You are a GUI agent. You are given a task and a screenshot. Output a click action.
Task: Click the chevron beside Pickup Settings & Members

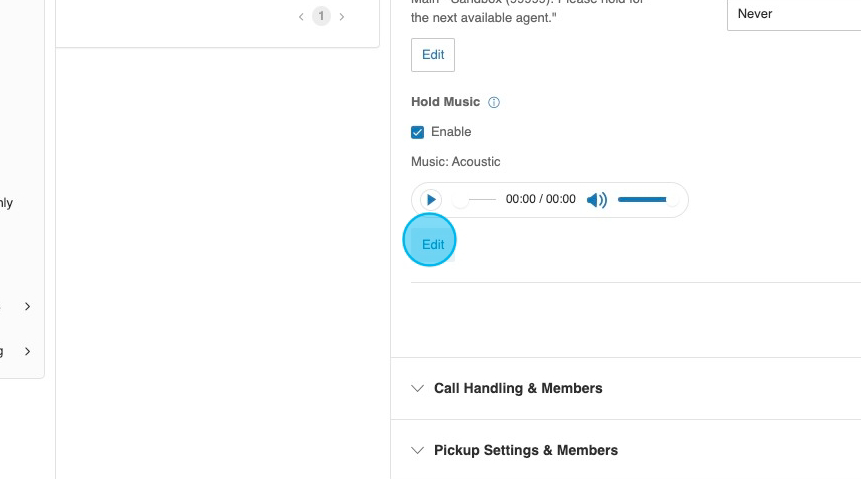pyautogui.click(x=418, y=450)
